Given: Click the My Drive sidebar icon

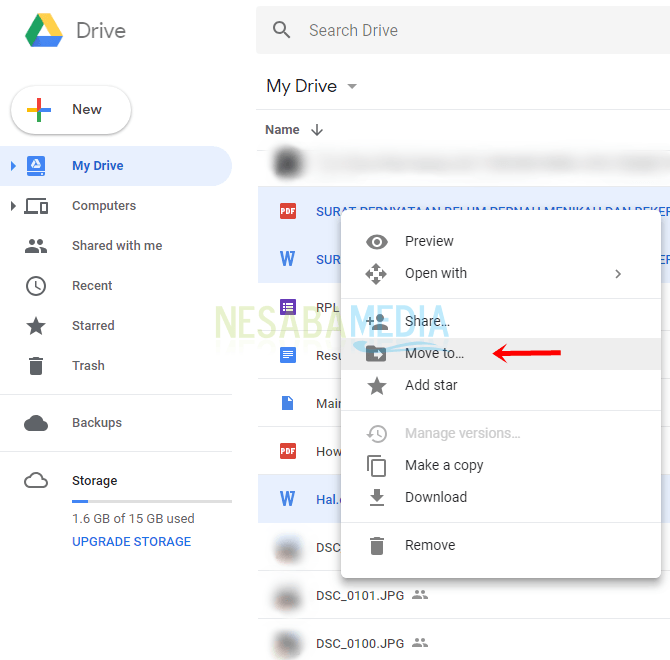Looking at the screenshot, I should pyautogui.click(x=36, y=166).
